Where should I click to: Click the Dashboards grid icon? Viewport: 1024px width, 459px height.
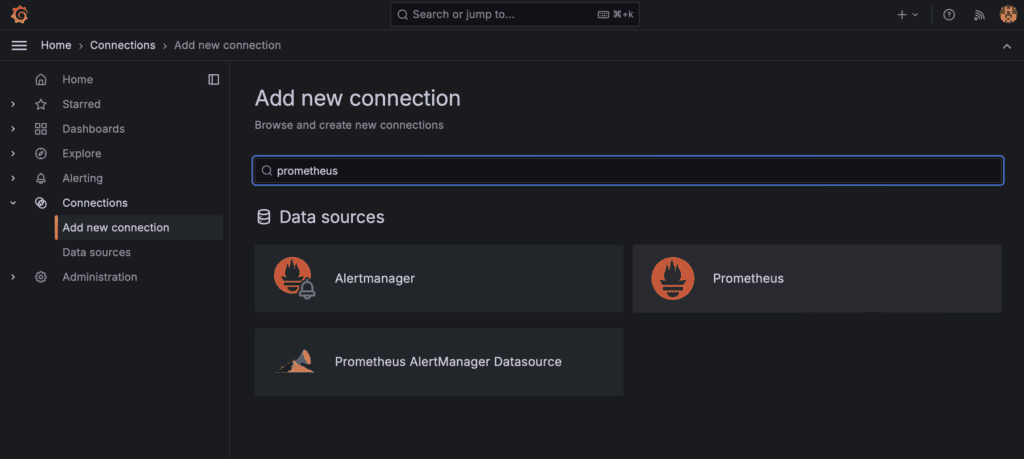(x=40, y=129)
